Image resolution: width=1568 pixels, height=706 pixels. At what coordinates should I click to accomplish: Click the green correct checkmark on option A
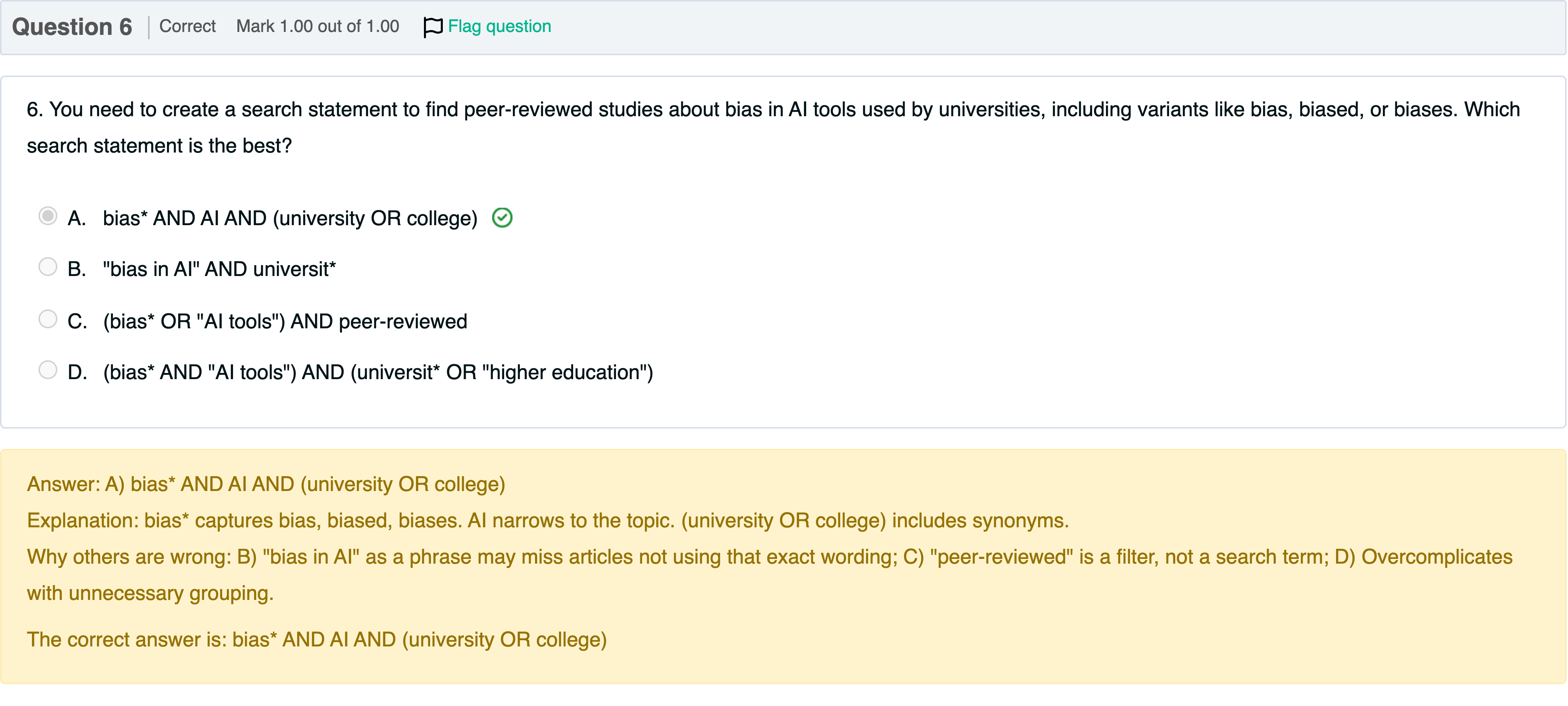pos(502,218)
